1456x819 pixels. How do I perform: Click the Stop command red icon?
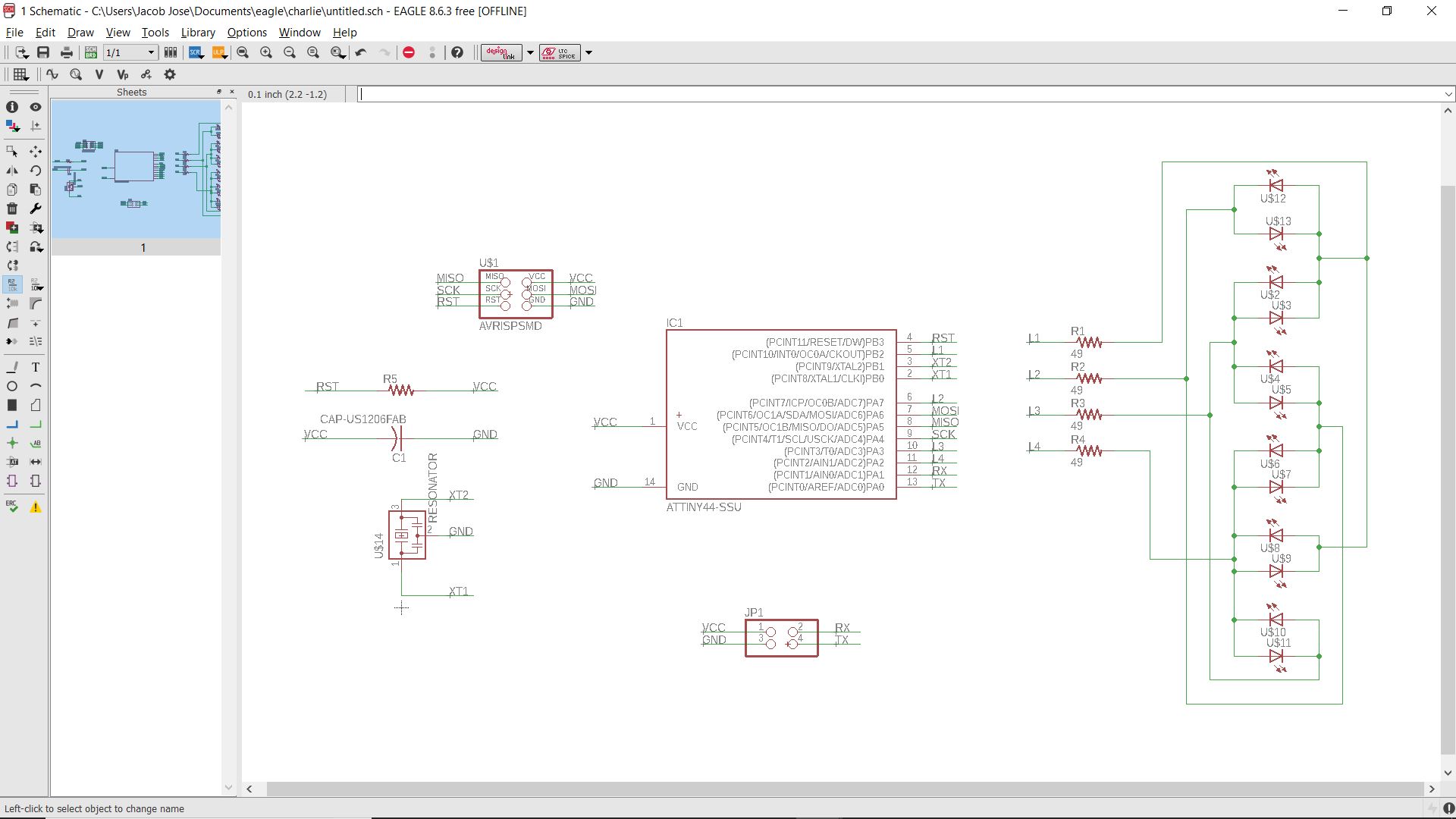pos(409,52)
